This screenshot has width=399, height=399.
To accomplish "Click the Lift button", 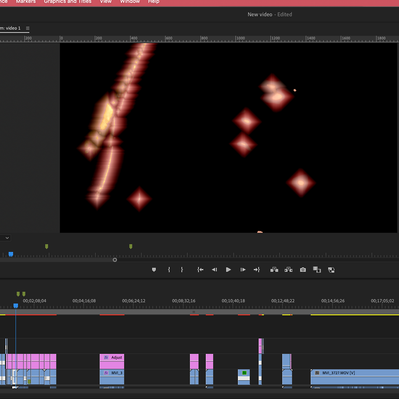I will (x=274, y=270).
